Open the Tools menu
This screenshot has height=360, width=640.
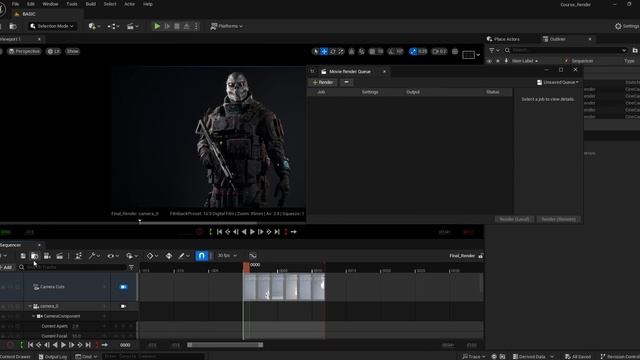72,4
